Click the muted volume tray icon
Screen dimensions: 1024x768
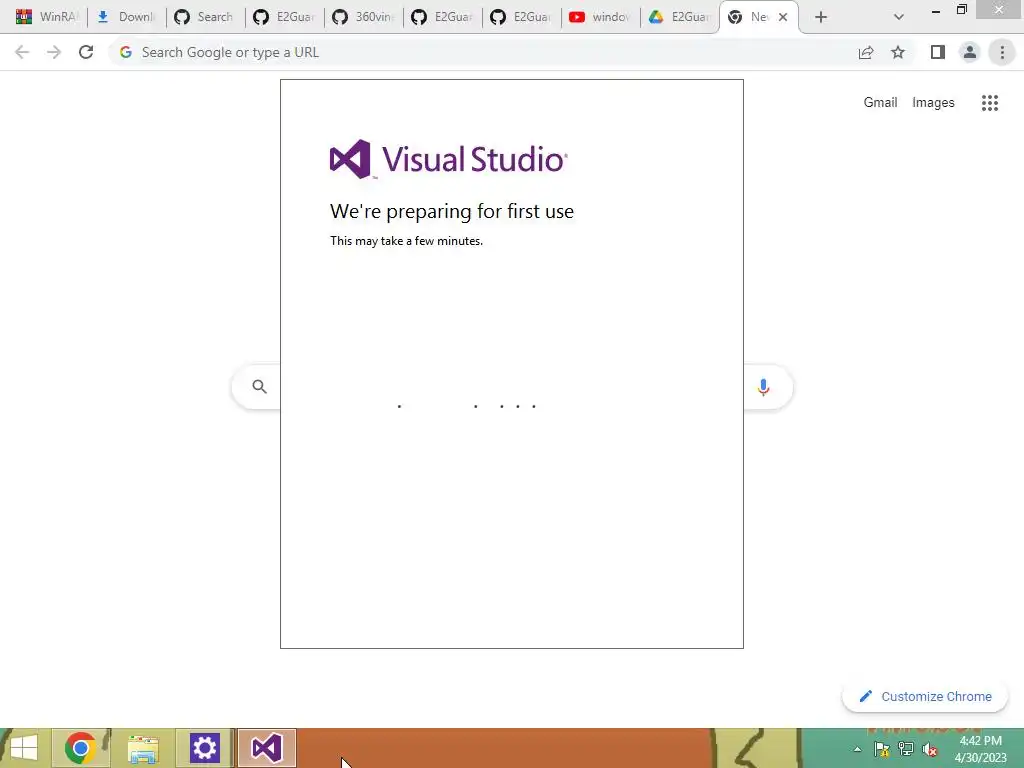tap(929, 749)
